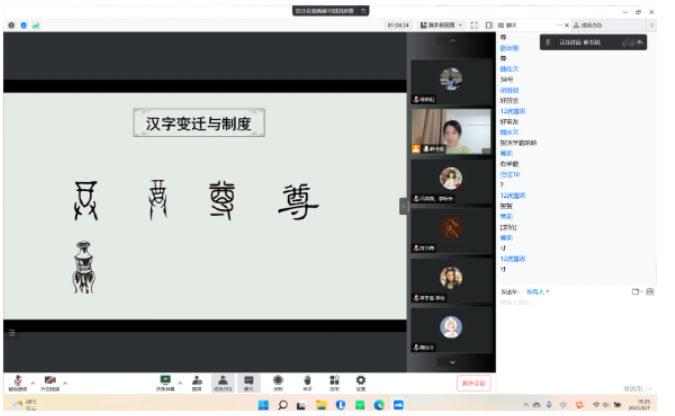Image resolution: width=675 pixels, height=416 pixels.
Task: Open the members list icon
Action: click(x=223, y=381)
